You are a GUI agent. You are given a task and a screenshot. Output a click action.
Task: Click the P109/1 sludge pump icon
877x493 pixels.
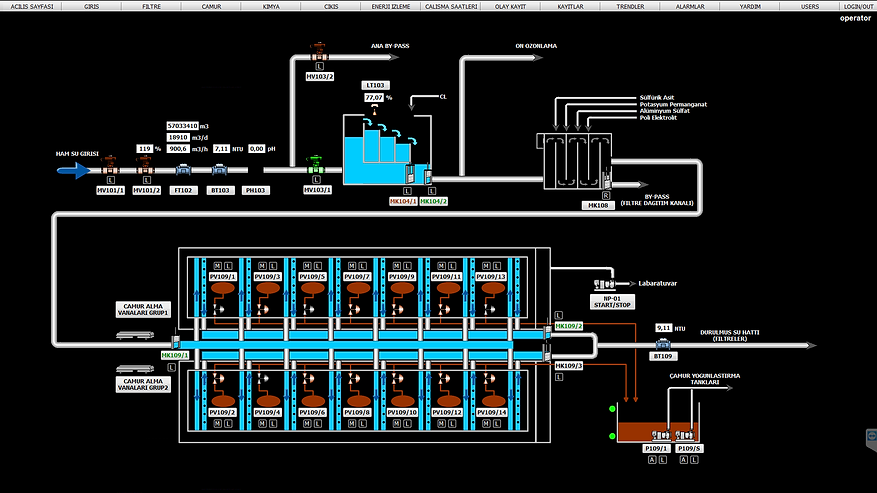655,436
